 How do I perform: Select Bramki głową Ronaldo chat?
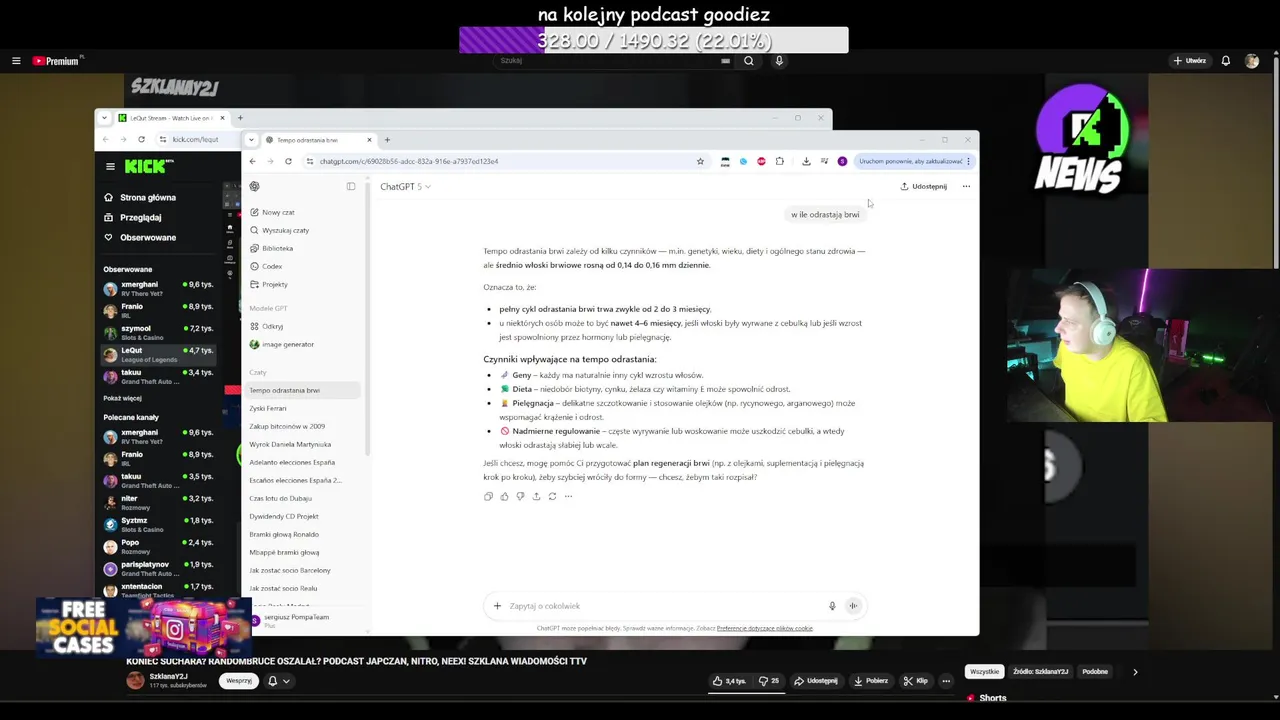click(x=284, y=534)
